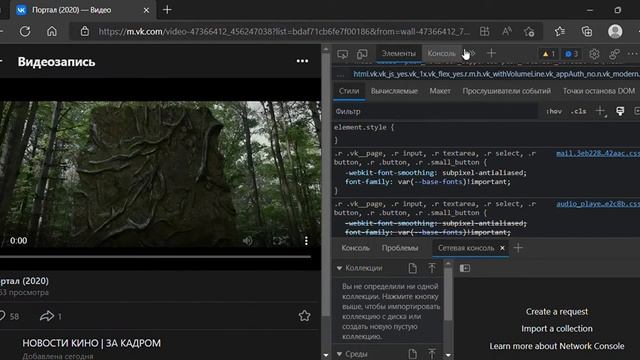Close the Портал (2020) tab

(146, 10)
